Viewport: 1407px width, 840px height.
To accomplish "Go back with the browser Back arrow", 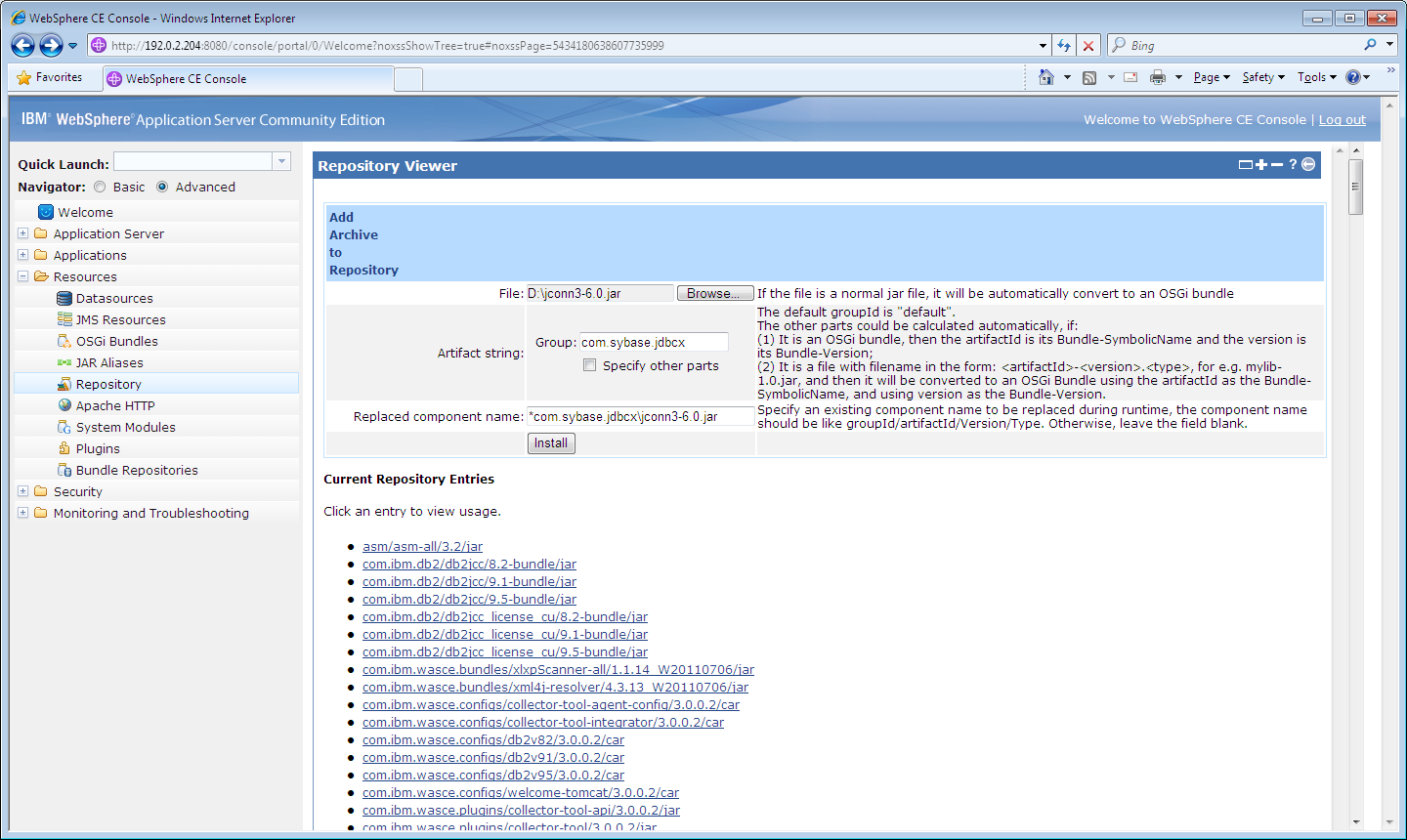I will click(x=23, y=45).
